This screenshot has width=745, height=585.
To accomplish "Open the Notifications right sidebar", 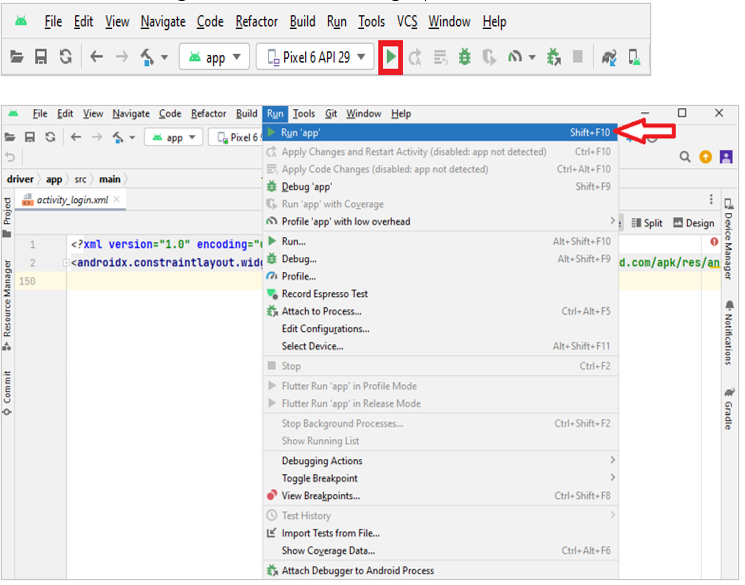I will click(729, 332).
